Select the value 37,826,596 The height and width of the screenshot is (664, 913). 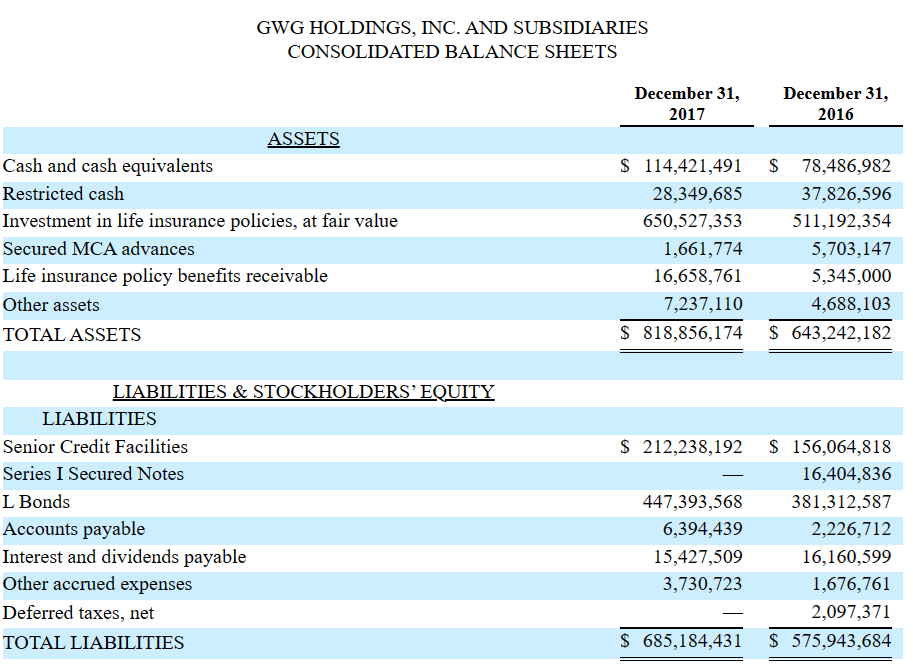tap(847, 193)
